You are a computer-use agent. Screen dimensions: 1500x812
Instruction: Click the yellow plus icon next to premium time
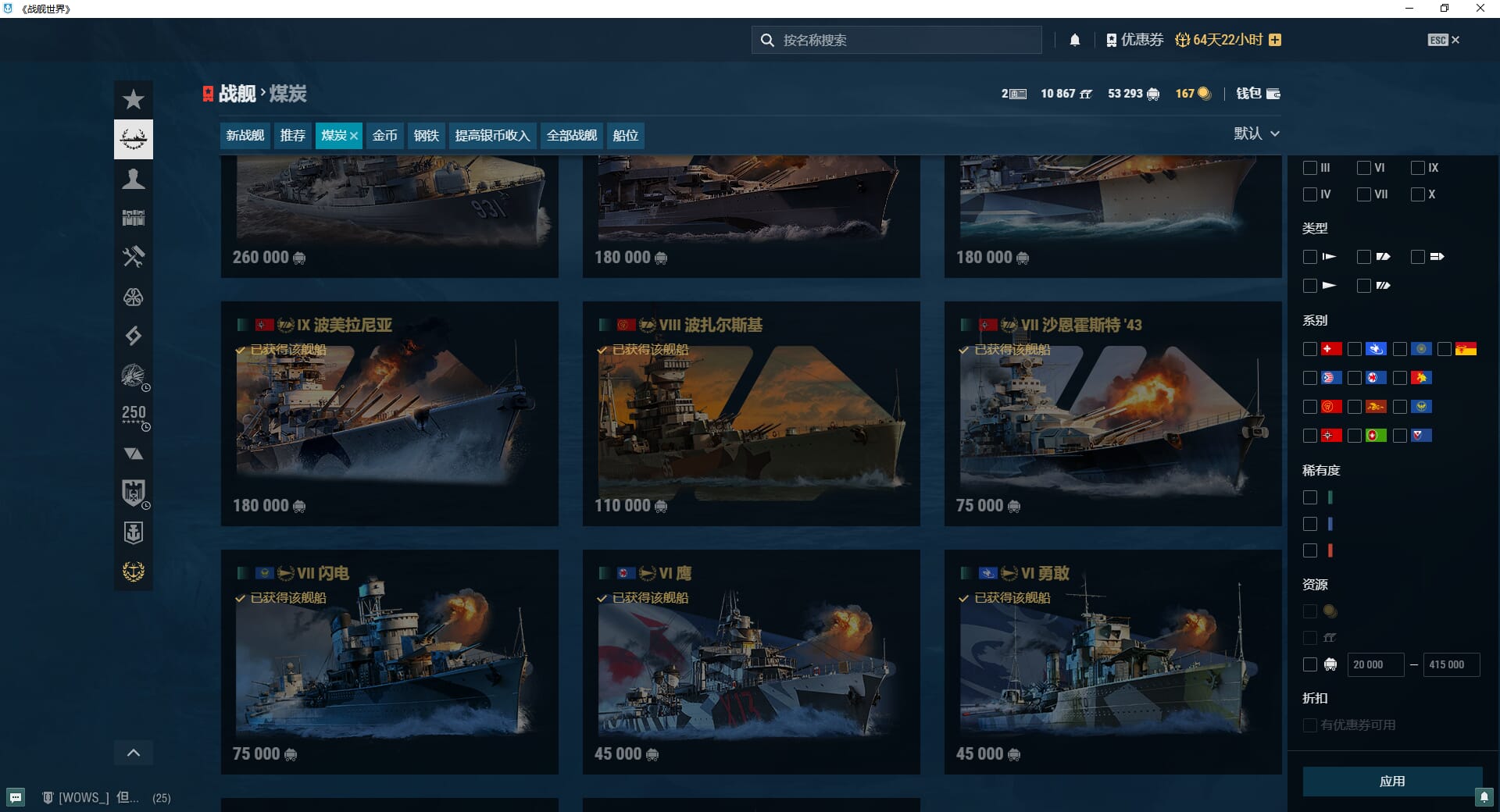tap(1275, 40)
